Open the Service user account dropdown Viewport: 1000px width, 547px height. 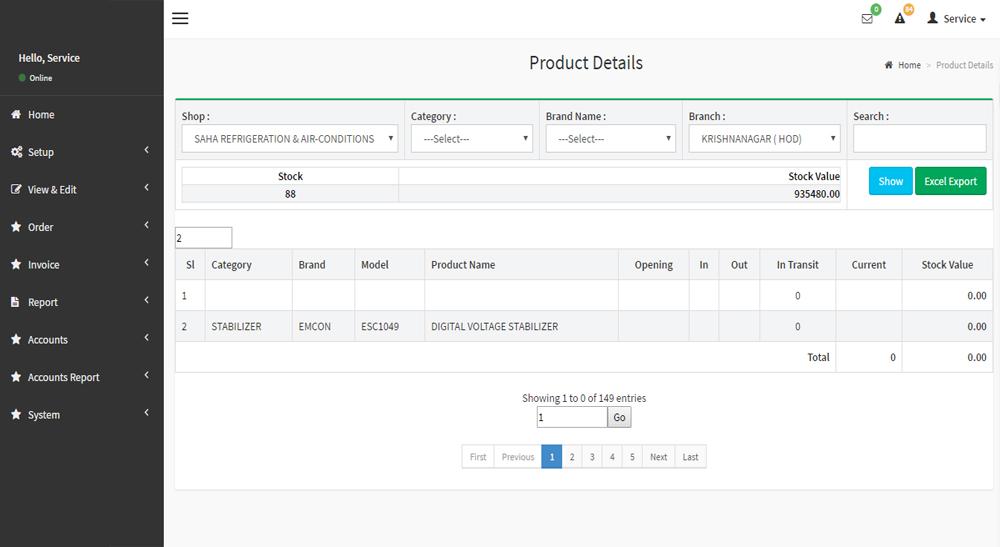coord(957,18)
